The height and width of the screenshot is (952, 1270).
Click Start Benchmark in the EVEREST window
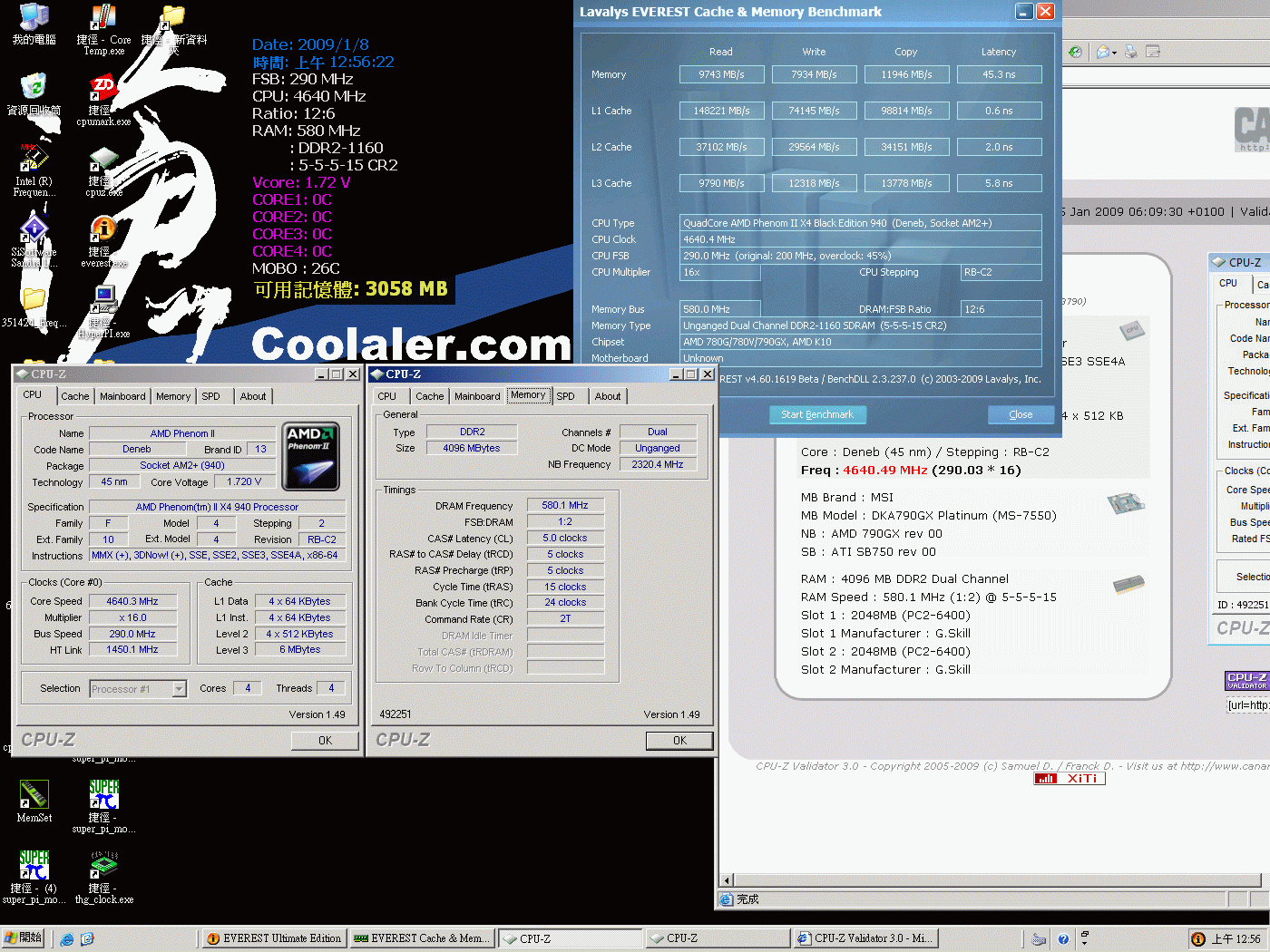[817, 414]
